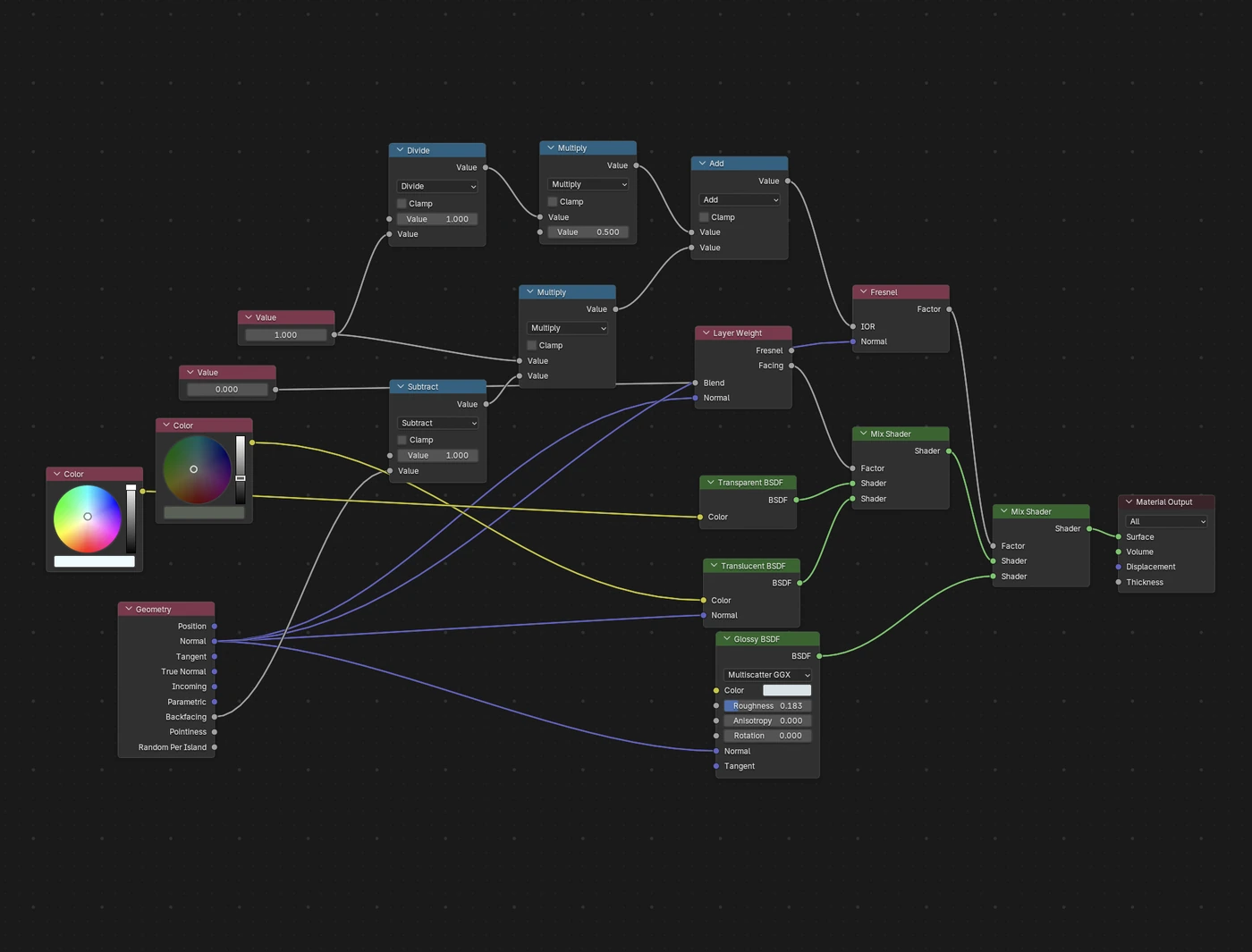Collapse the Divide node via its header chevron

pos(400,150)
